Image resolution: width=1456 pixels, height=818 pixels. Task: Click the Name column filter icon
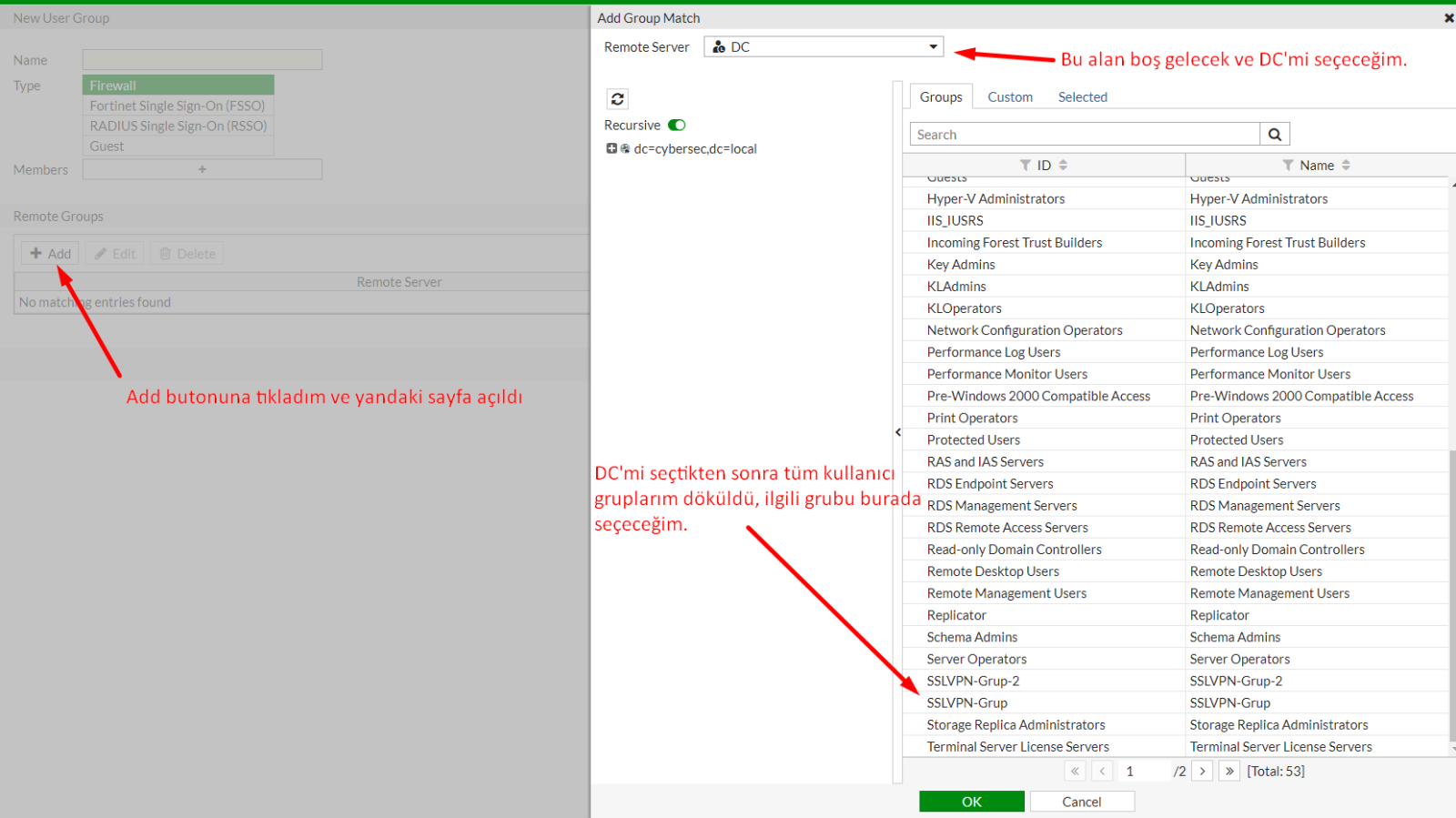[1288, 166]
